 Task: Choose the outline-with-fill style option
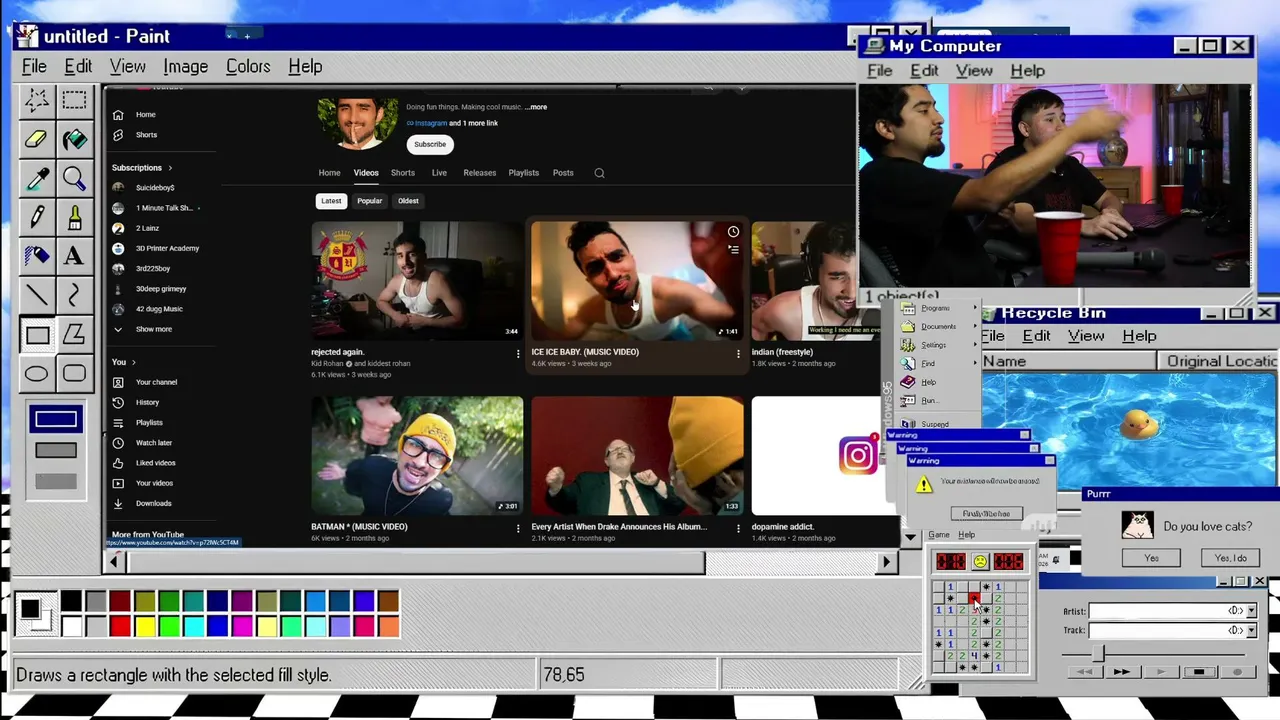pyautogui.click(x=56, y=451)
